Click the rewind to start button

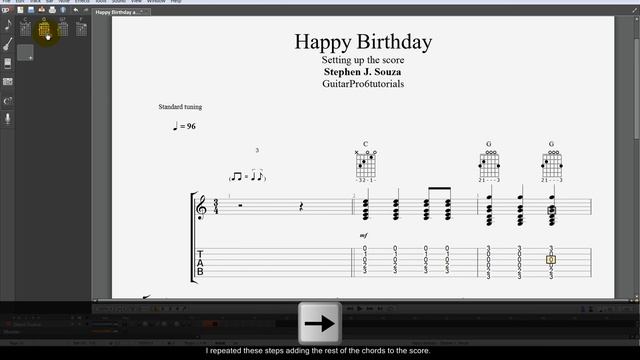coord(350,309)
